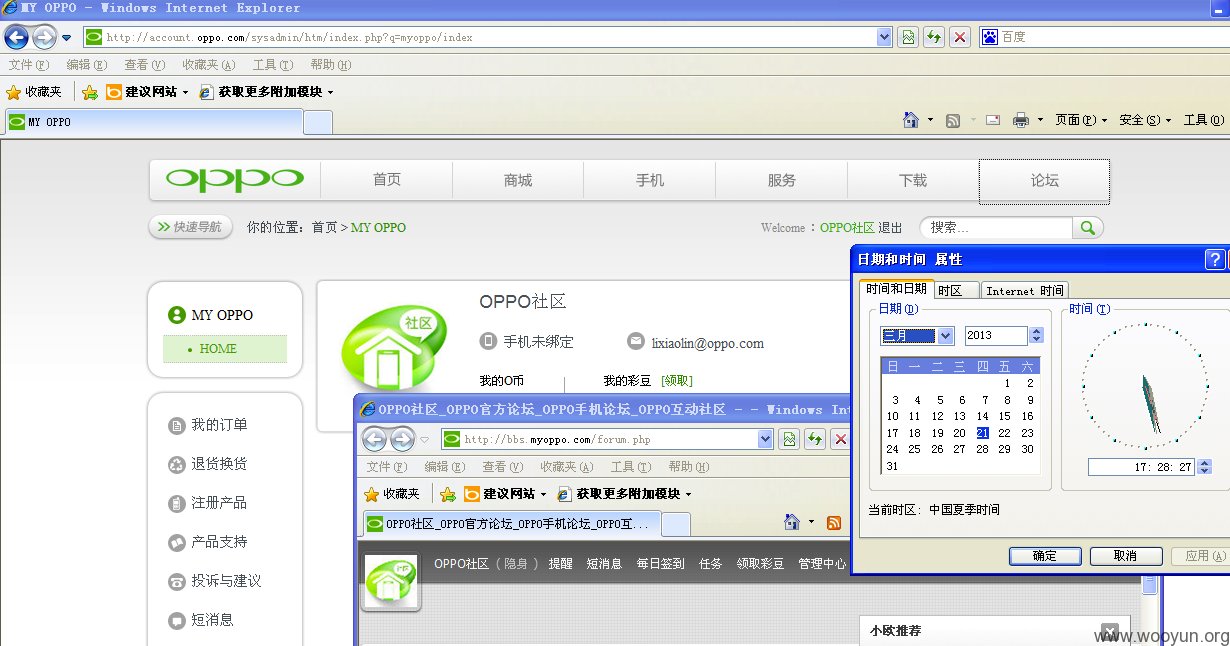The height and width of the screenshot is (646, 1230).
Task: Open 文件(F) menu in MY OPPO window
Action: [x=29, y=65]
